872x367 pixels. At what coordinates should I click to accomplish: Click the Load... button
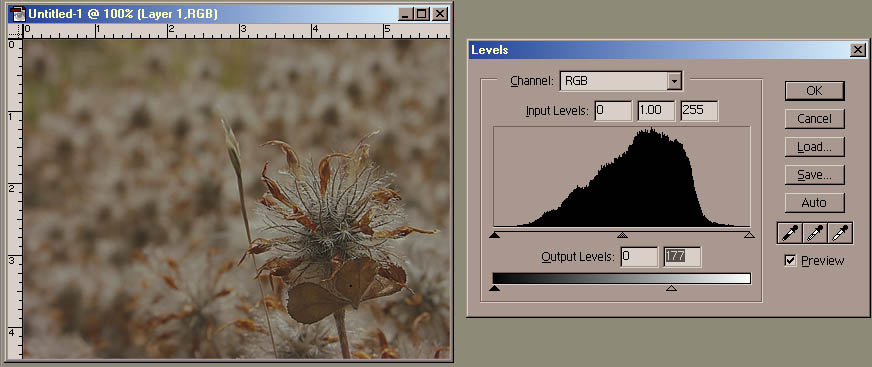814,147
